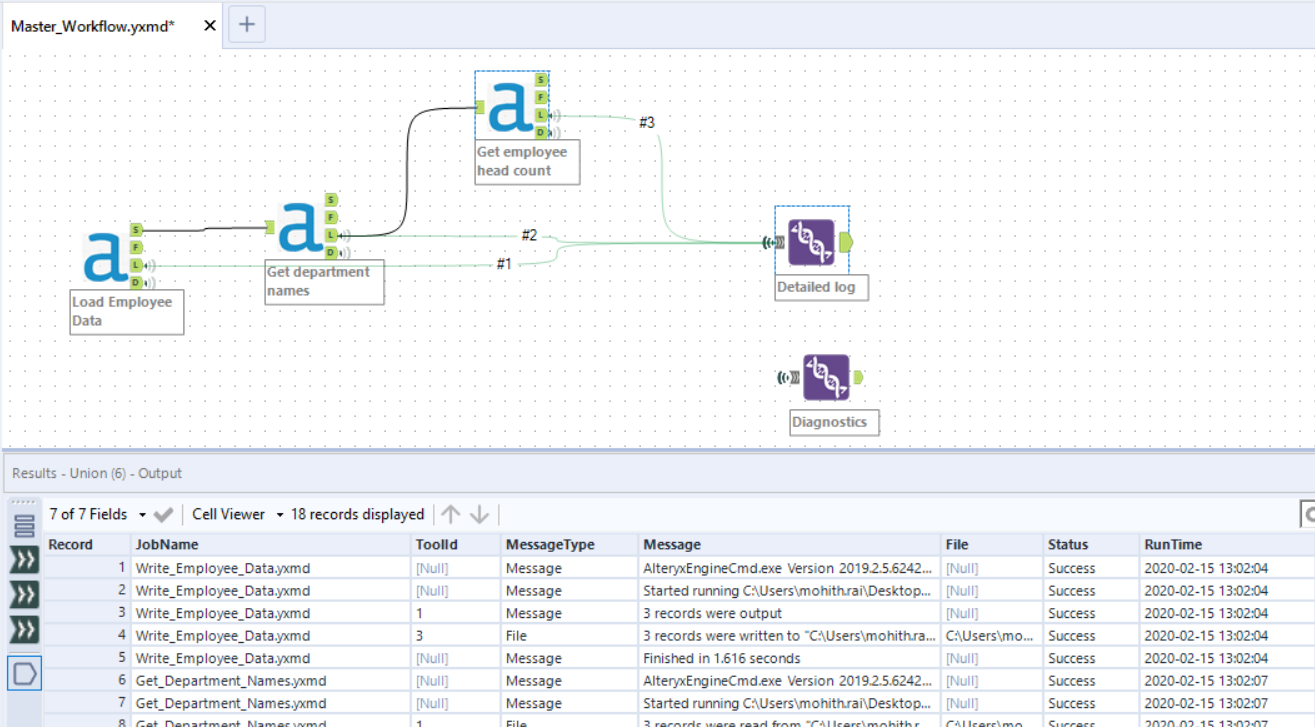Select the Load Employee Data tool icon
Viewport: 1315px width, 727px height.
point(104,257)
